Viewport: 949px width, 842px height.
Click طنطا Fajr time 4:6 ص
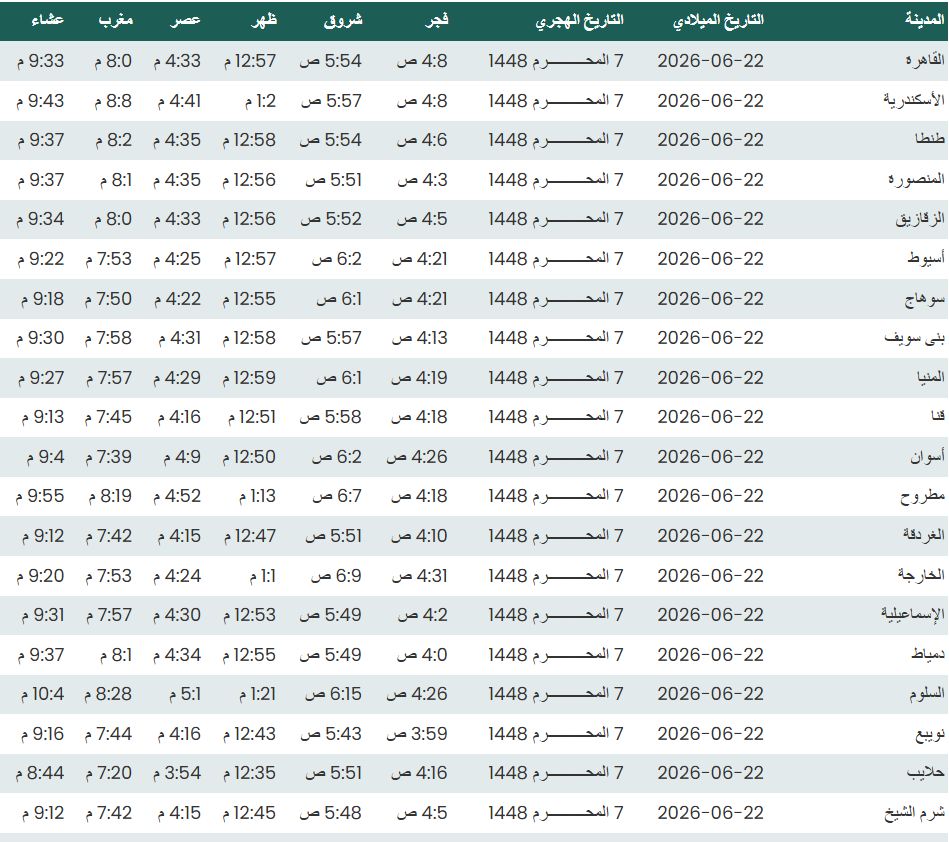422,140
